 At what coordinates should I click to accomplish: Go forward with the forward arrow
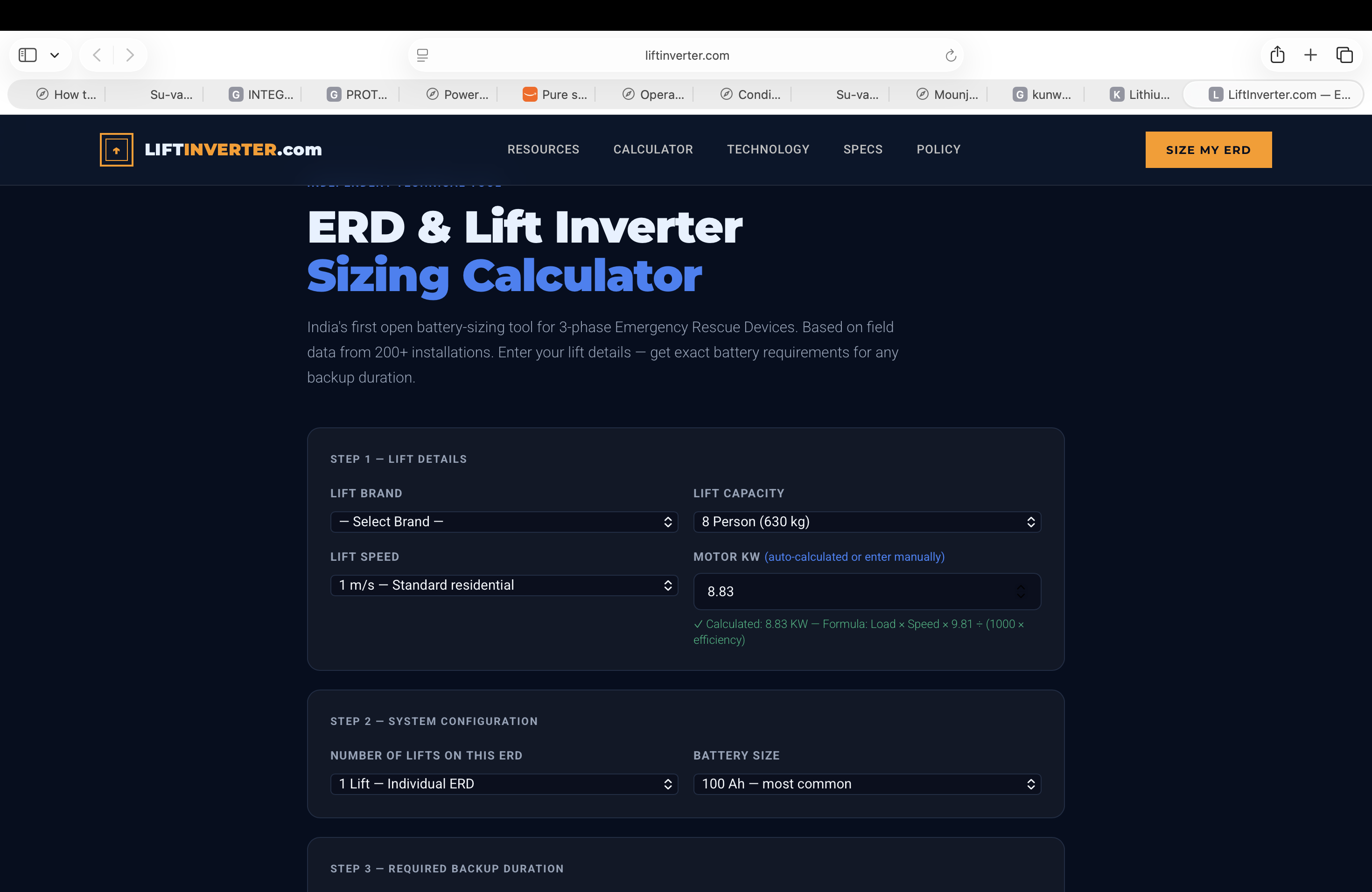coord(130,56)
